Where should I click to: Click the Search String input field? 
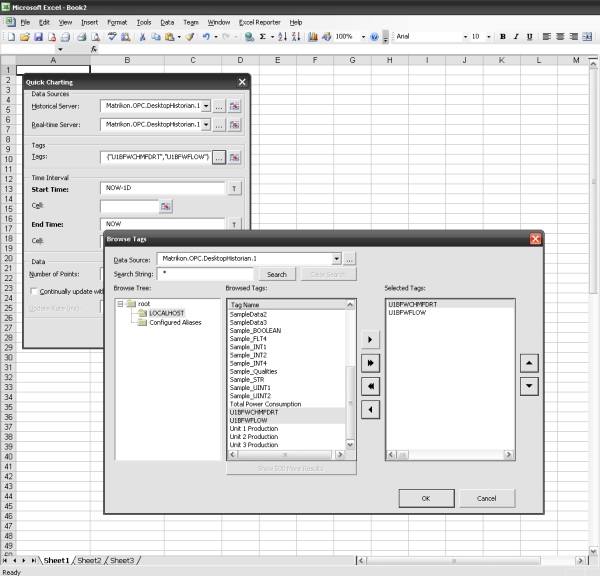tap(205, 274)
